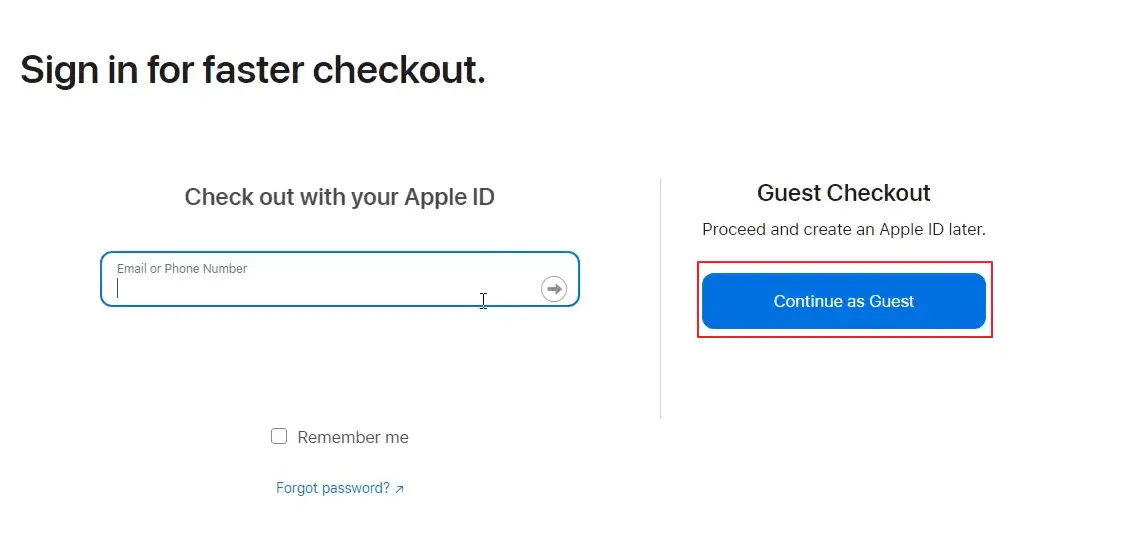
Task: Click the vertical divider between sign-in and guest sections
Action: coord(660,299)
